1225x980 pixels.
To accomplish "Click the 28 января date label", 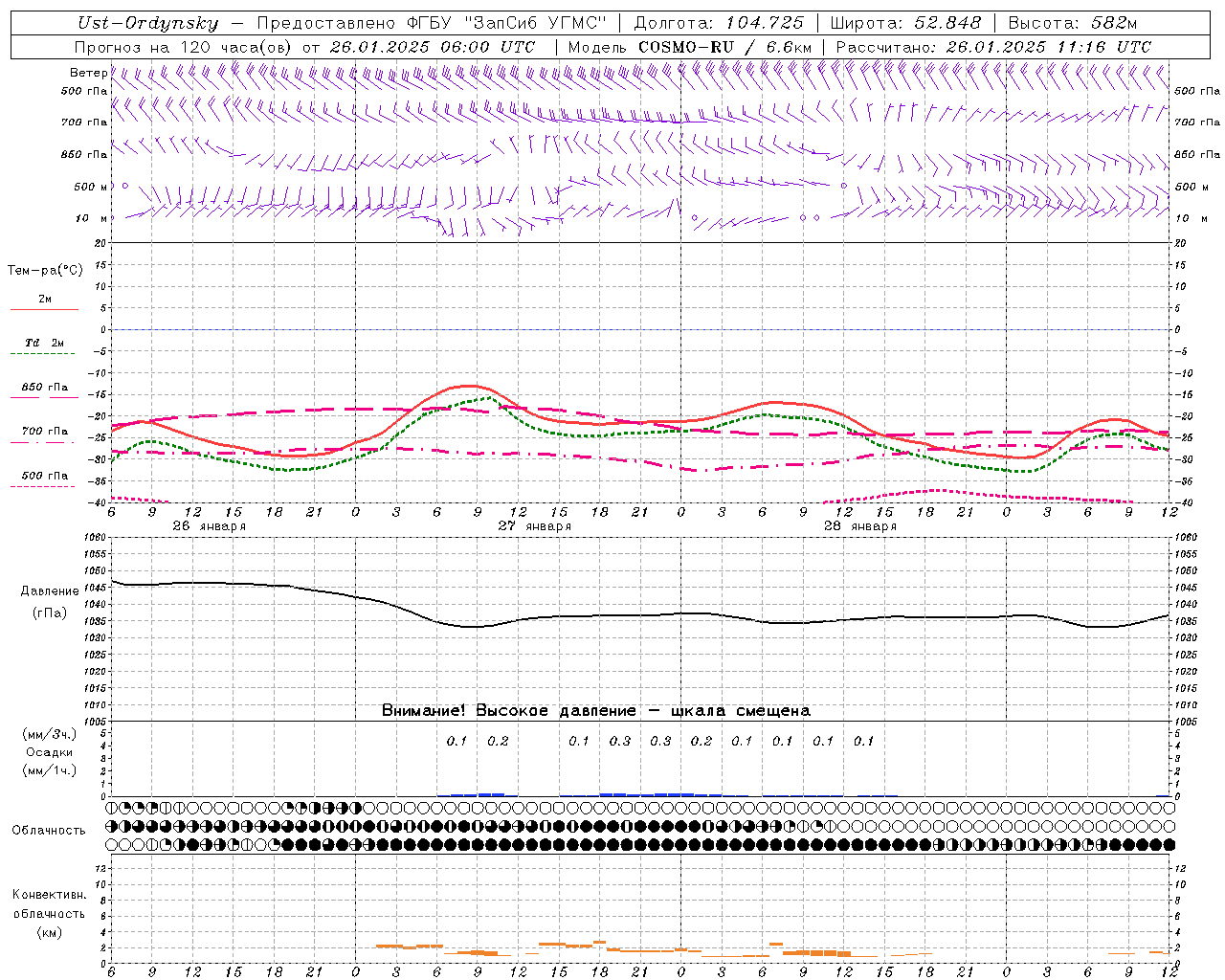I will point(860,526).
